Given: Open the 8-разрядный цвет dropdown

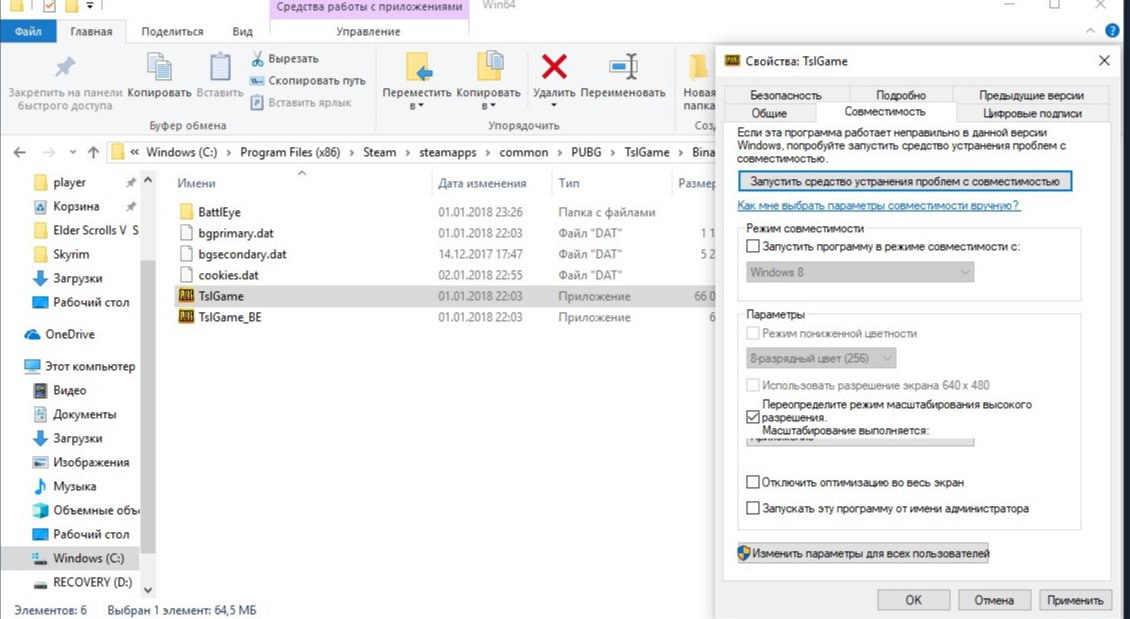Looking at the screenshot, I should [821, 358].
